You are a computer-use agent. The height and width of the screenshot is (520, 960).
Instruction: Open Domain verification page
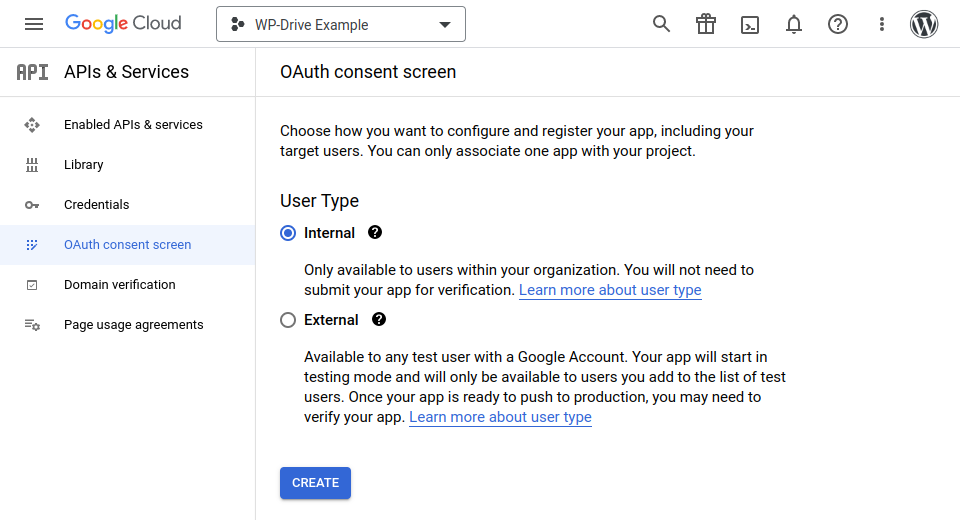point(119,285)
